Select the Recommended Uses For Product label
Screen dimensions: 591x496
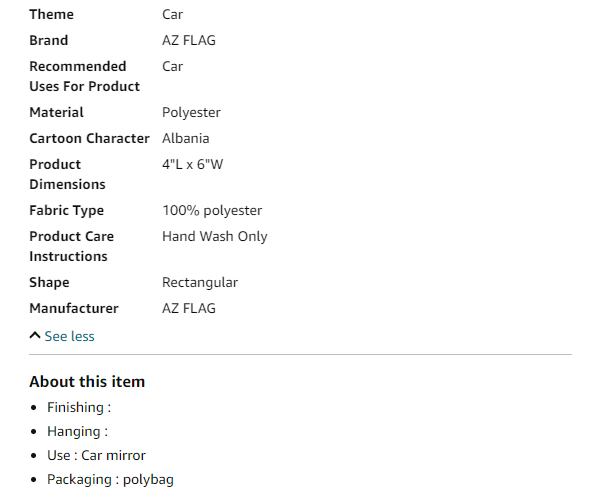(84, 76)
